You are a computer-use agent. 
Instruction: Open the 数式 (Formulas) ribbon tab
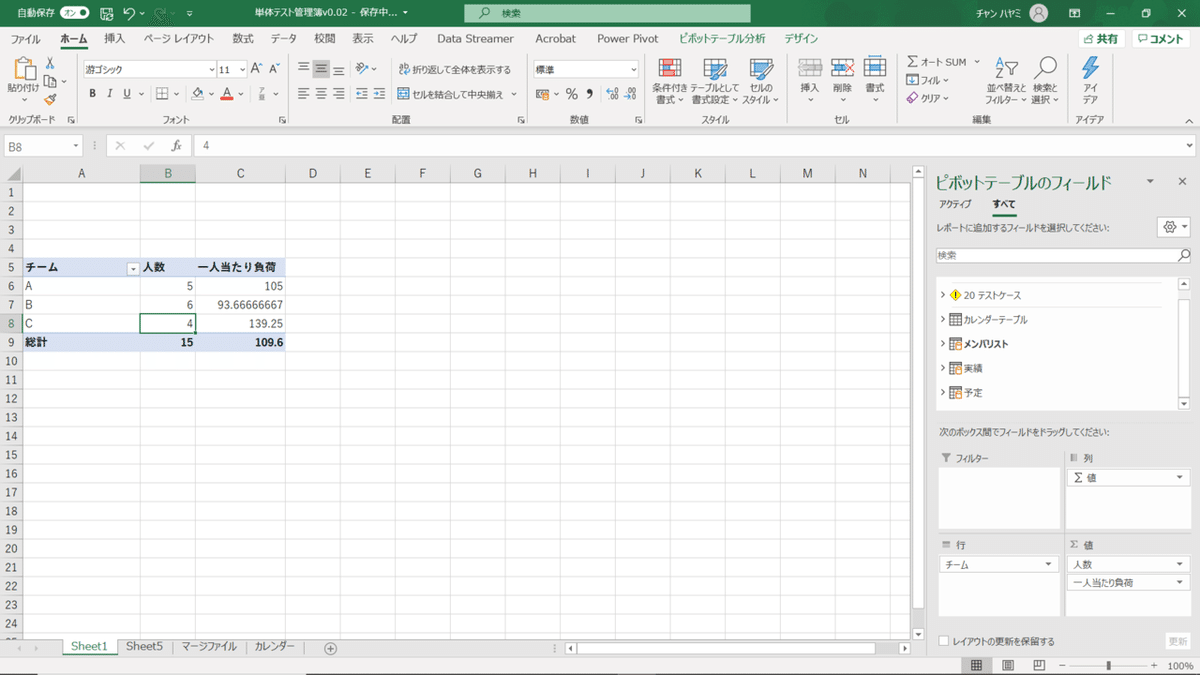click(x=243, y=39)
